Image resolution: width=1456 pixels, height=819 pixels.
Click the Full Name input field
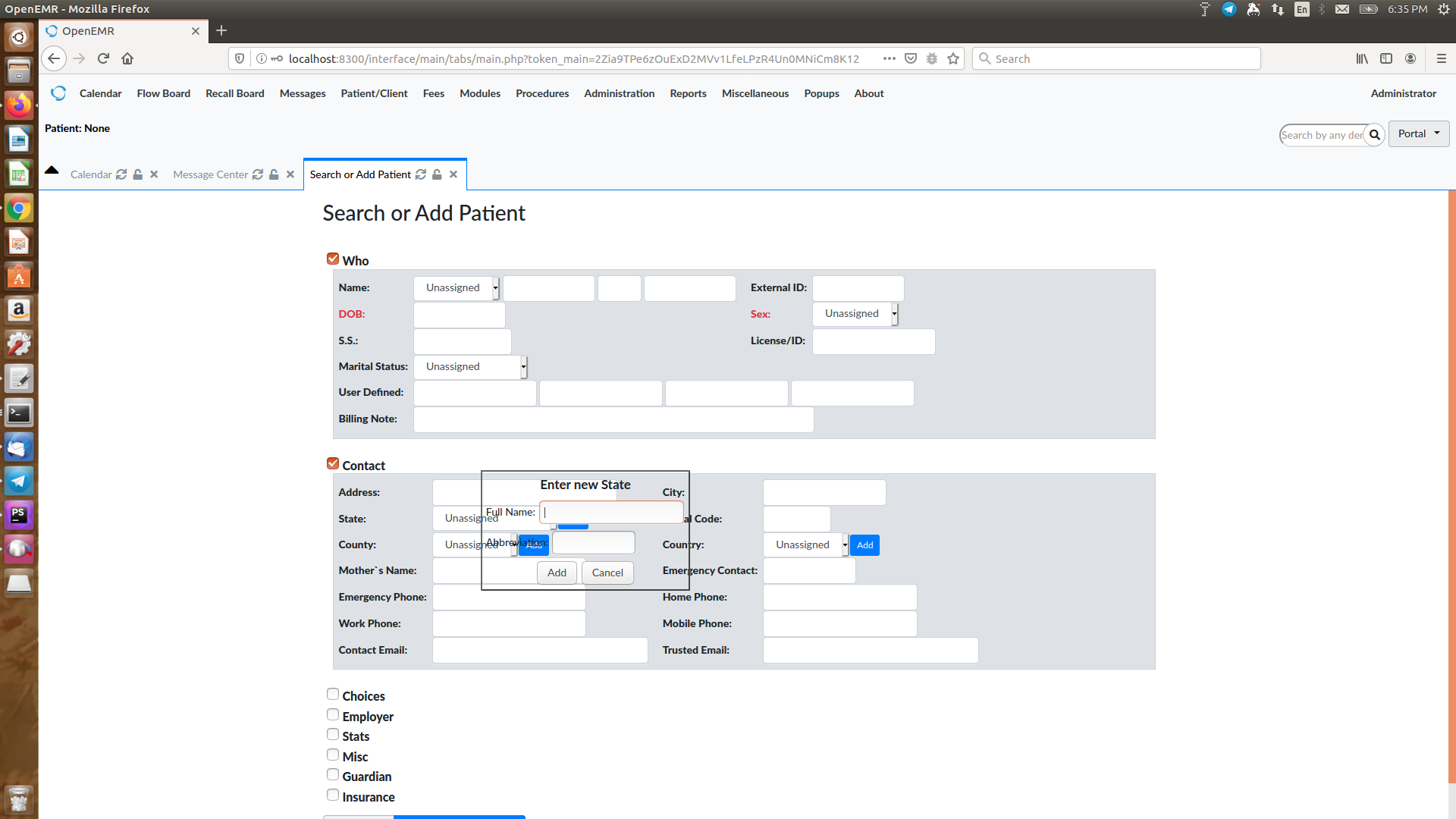point(611,512)
